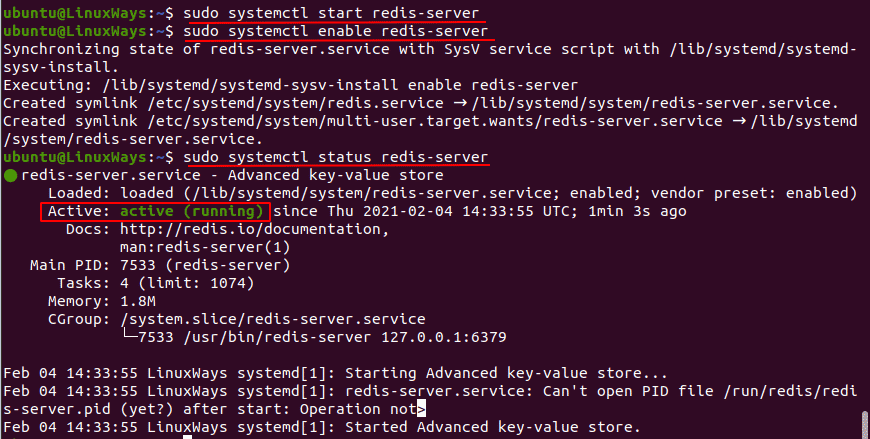The height and width of the screenshot is (439, 870).
Task: Click the Memory 1.8M value
Action: pyautogui.click(x=138, y=301)
